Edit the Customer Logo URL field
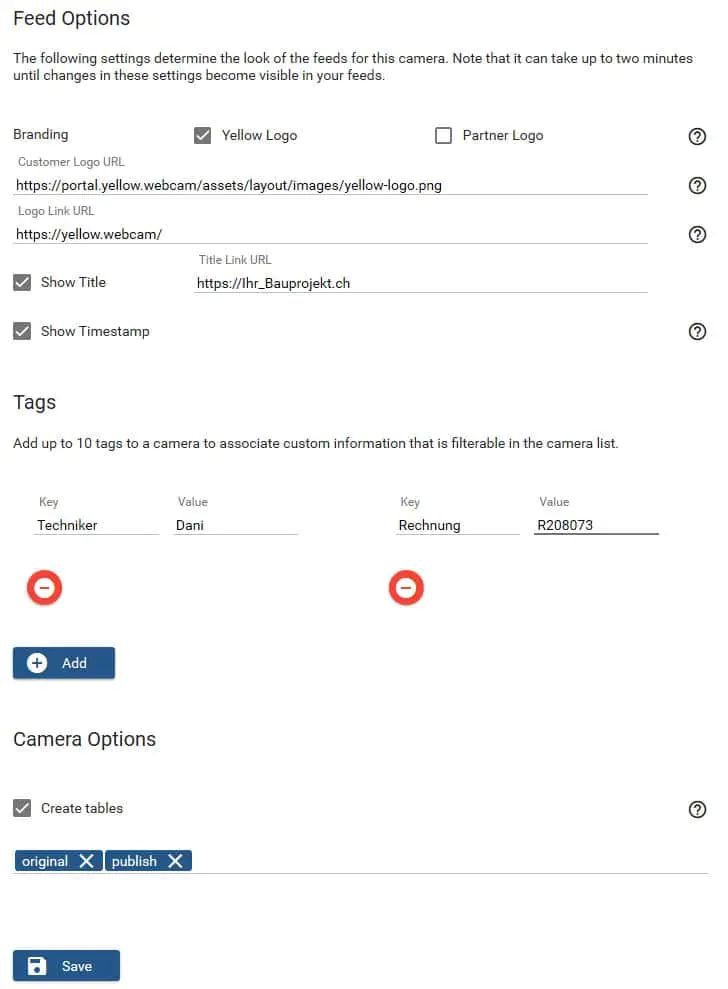The image size is (728, 989). tap(330, 185)
